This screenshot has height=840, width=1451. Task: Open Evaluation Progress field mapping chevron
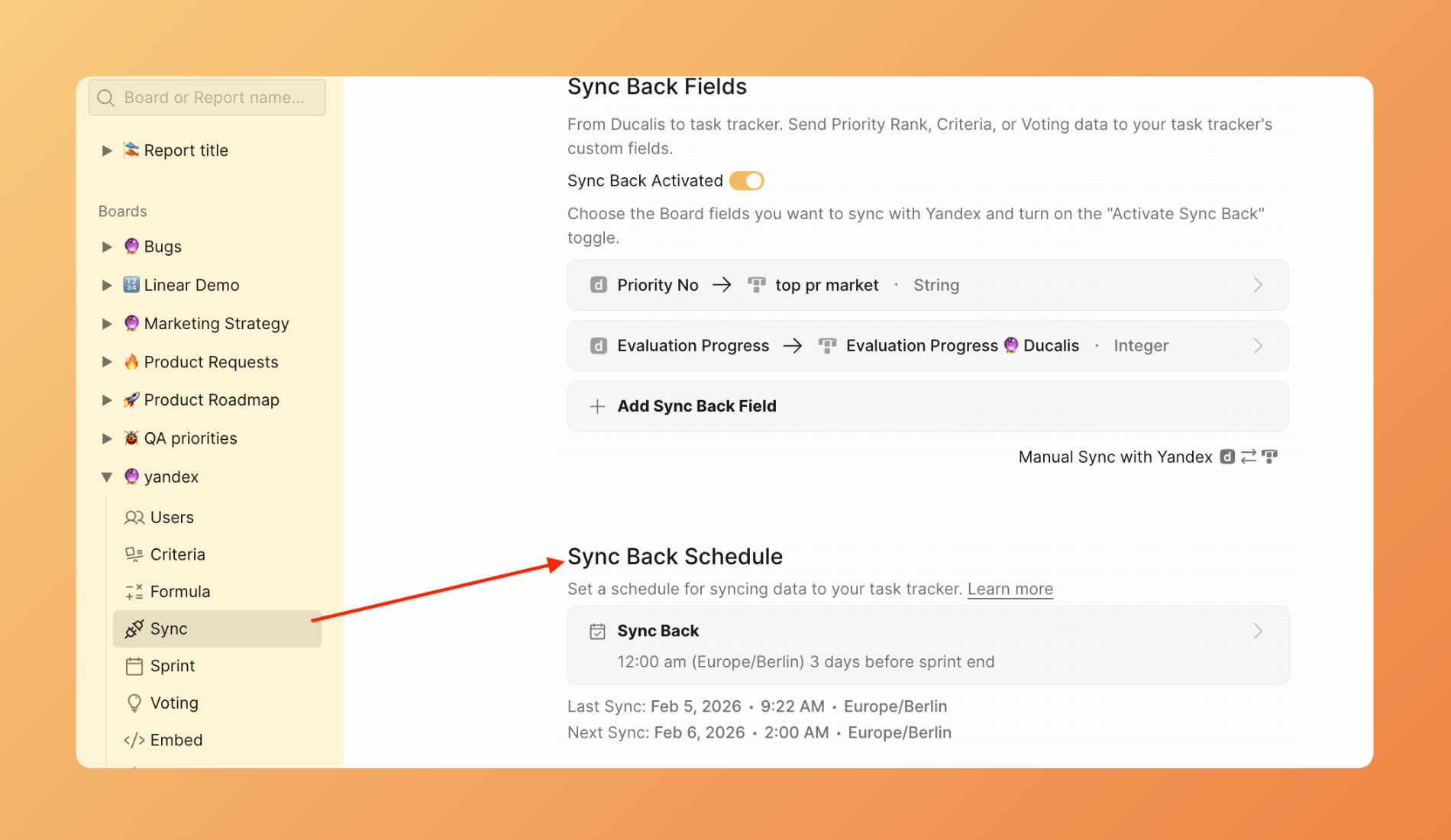tap(1258, 346)
